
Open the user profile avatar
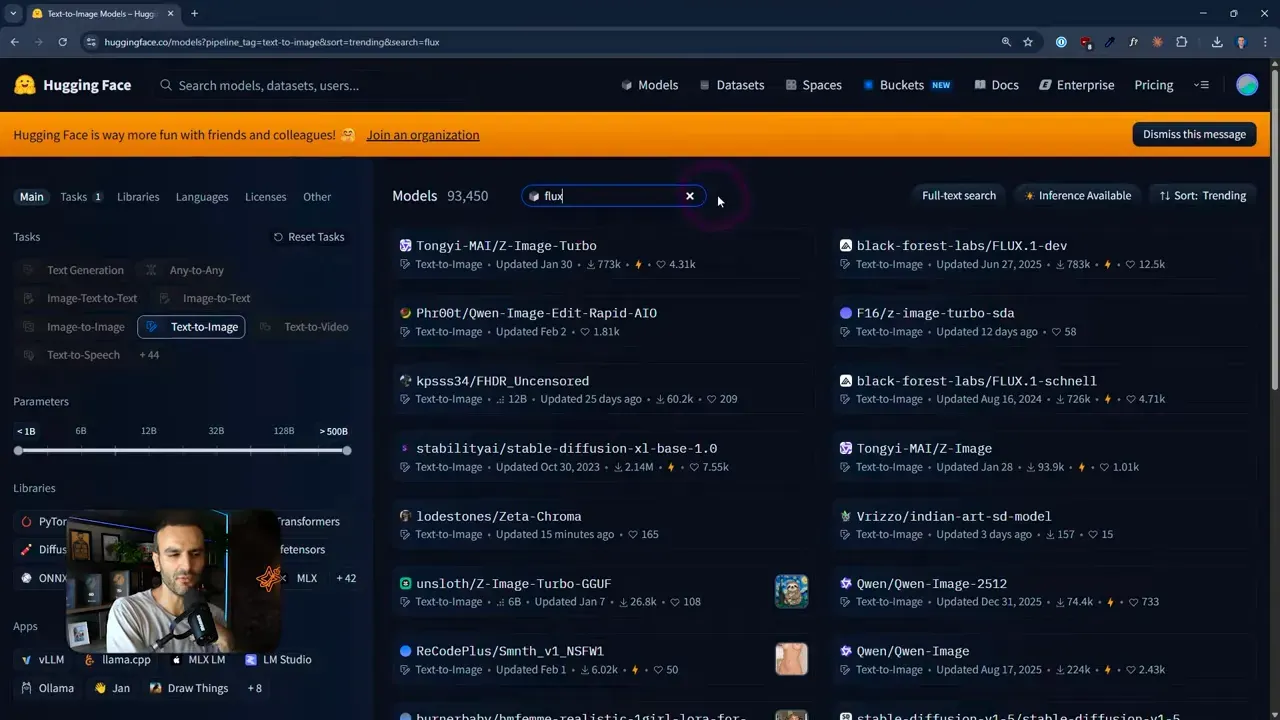coord(1246,85)
